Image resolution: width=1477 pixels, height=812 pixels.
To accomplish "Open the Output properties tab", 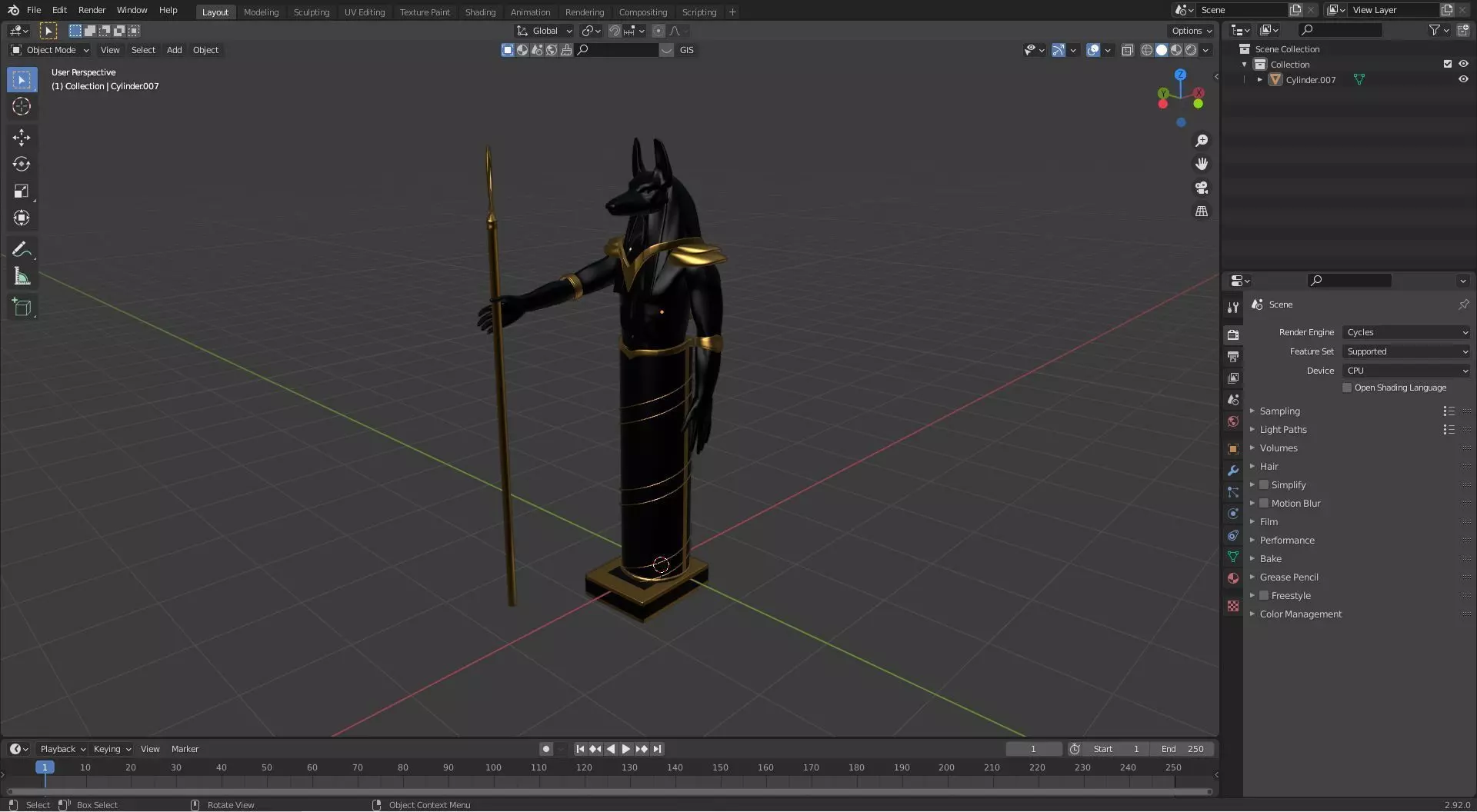I will tap(1233, 357).
